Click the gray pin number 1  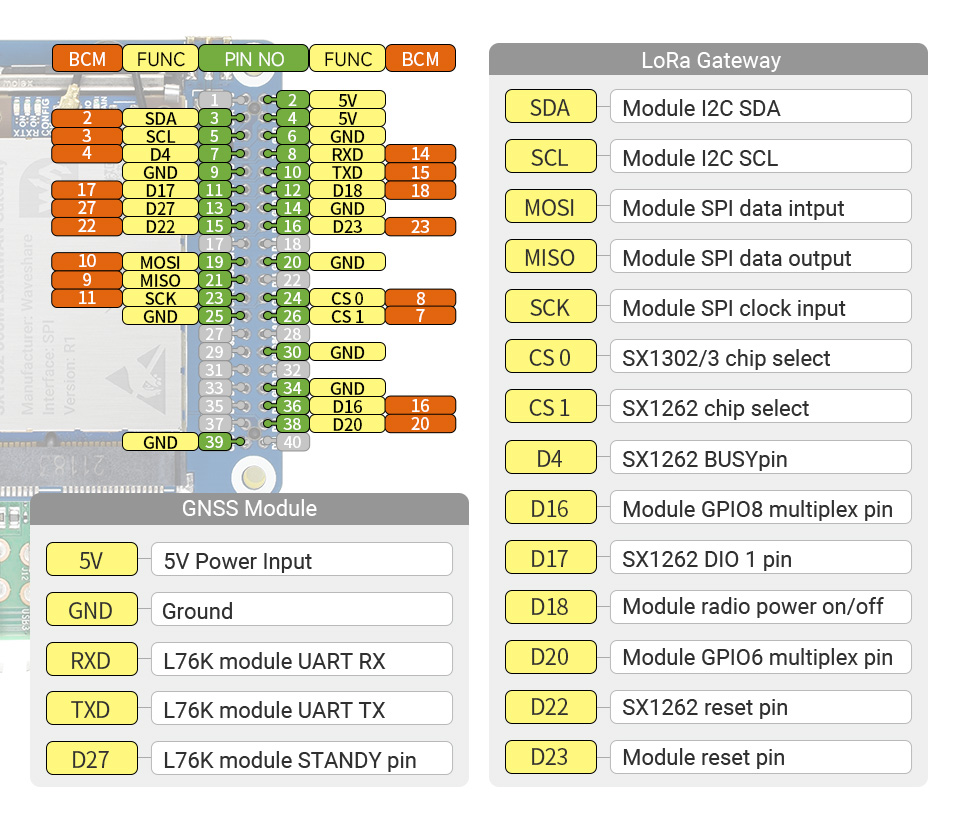(x=215, y=100)
